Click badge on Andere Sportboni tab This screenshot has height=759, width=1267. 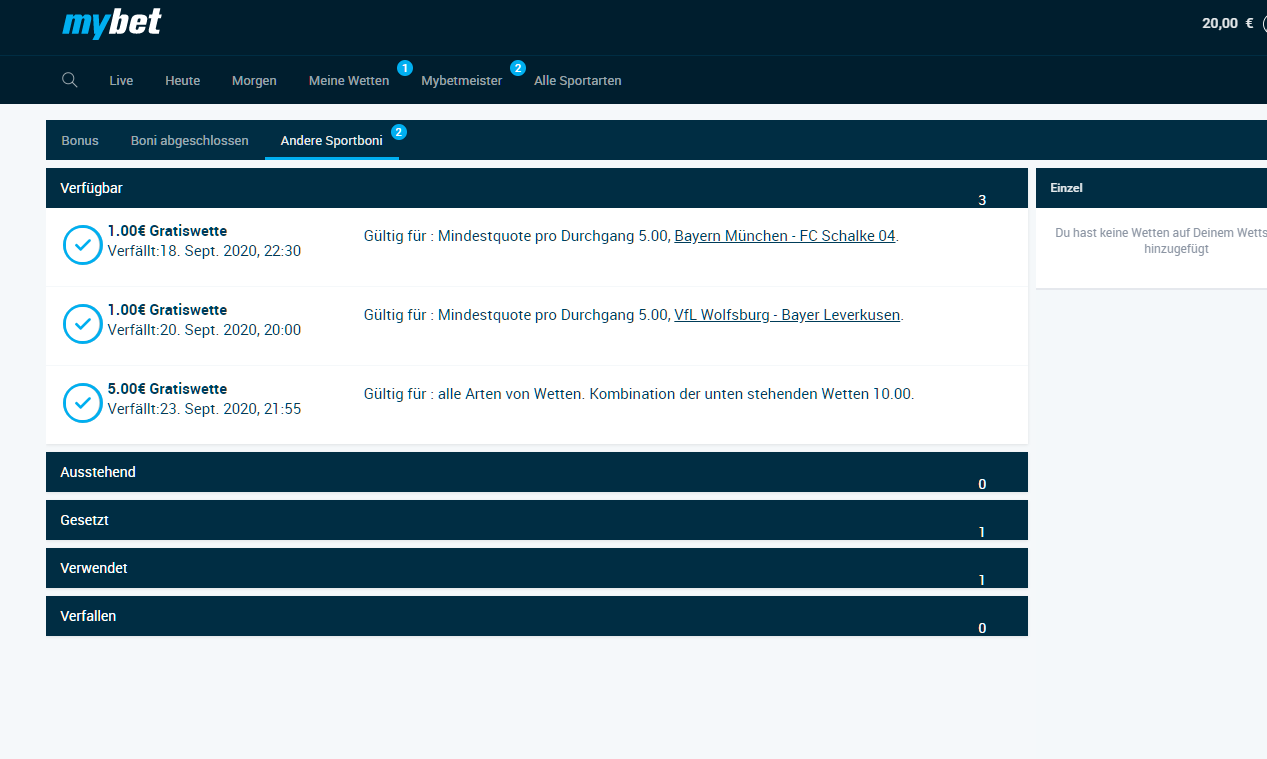(x=398, y=132)
